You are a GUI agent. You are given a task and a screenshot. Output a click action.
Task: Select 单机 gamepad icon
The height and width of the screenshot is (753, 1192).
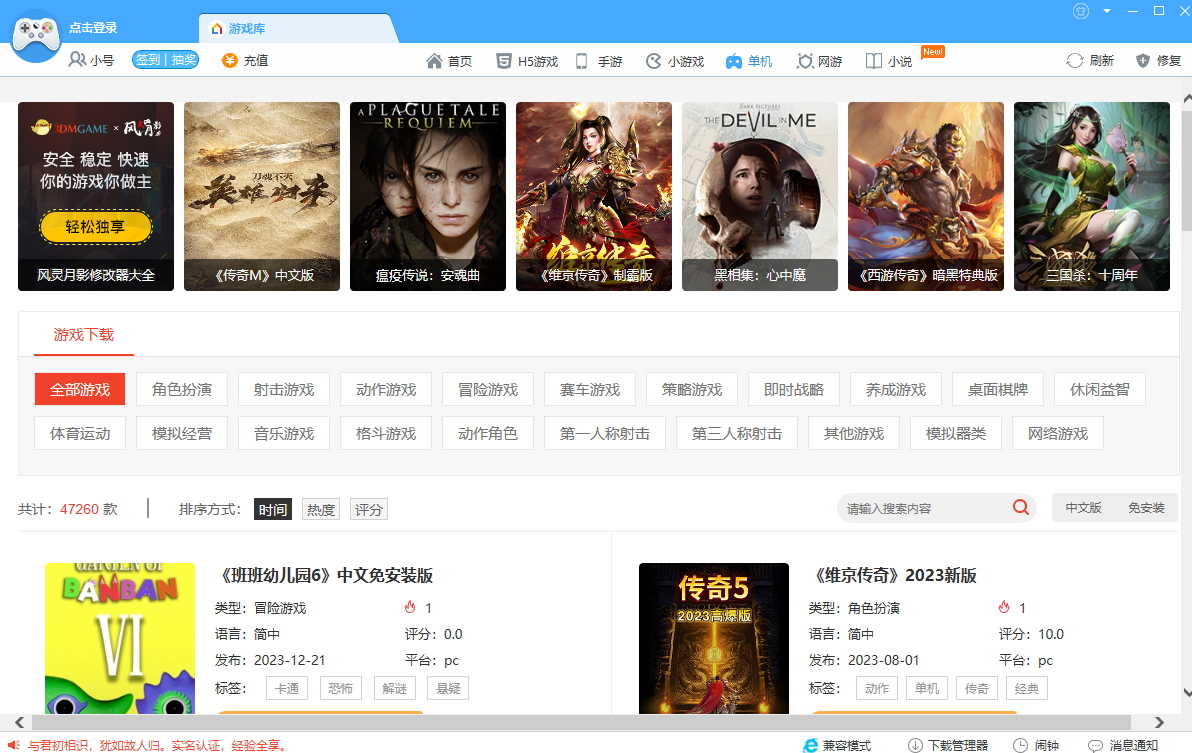click(734, 62)
